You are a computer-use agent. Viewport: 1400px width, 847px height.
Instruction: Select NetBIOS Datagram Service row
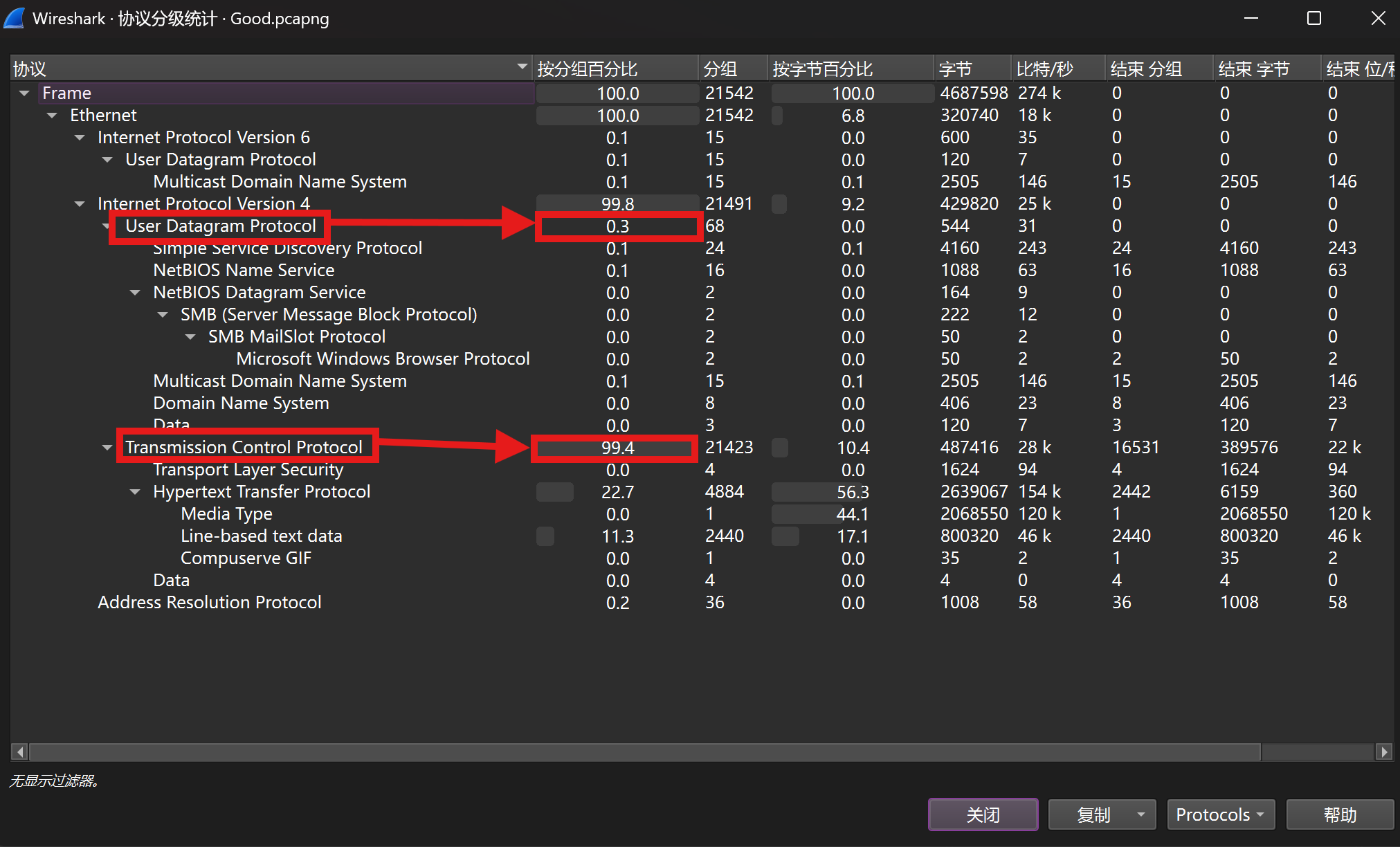click(702, 292)
